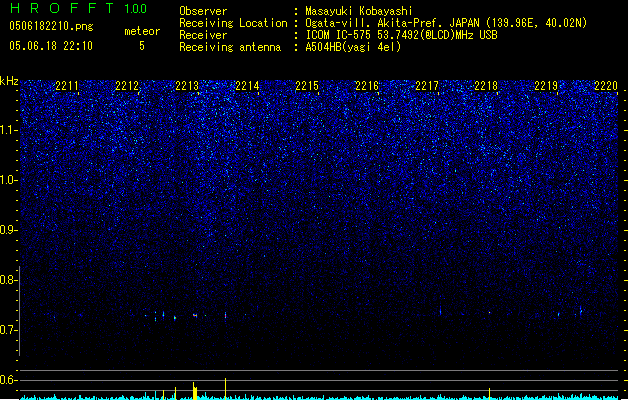The width and height of the screenshot is (629, 400).
Task: Click the 2215 time marker
Action: 307,86
